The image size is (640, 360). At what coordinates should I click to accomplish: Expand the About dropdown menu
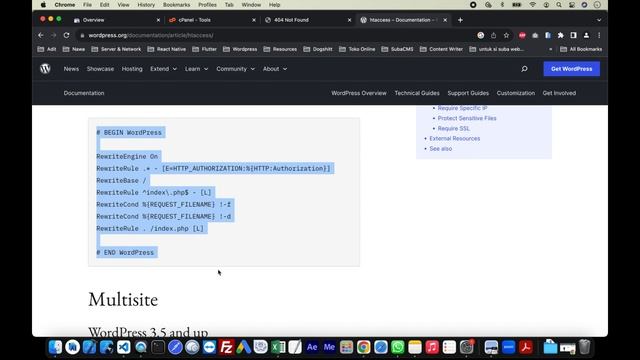[x=275, y=69]
